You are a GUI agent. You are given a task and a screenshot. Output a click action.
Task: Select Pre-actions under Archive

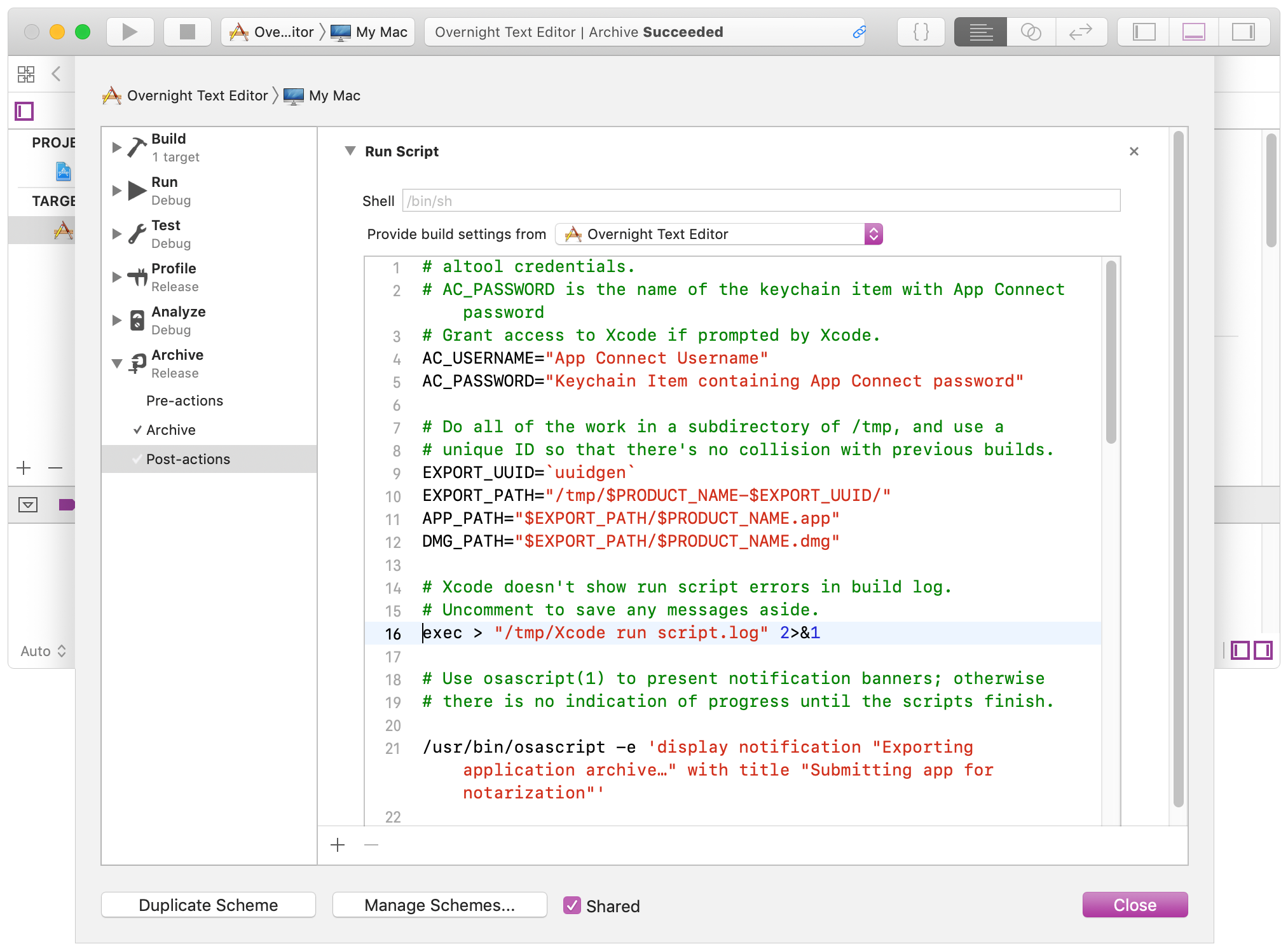click(x=184, y=400)
